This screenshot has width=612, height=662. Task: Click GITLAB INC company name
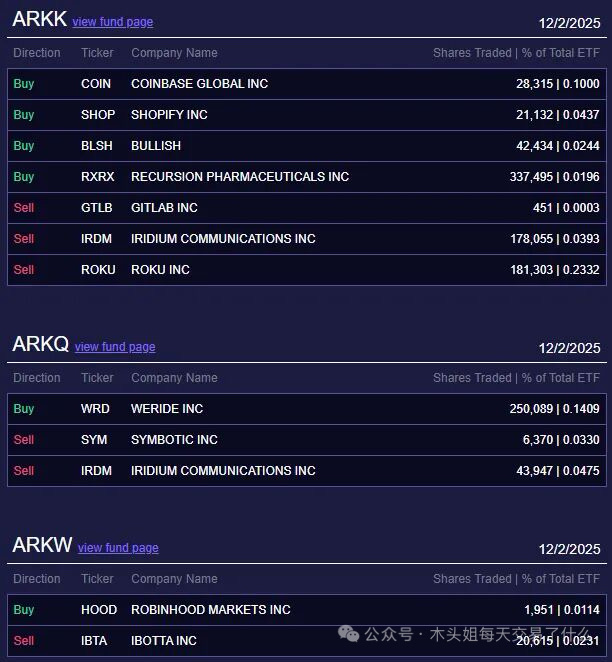[x=164, y=208]
